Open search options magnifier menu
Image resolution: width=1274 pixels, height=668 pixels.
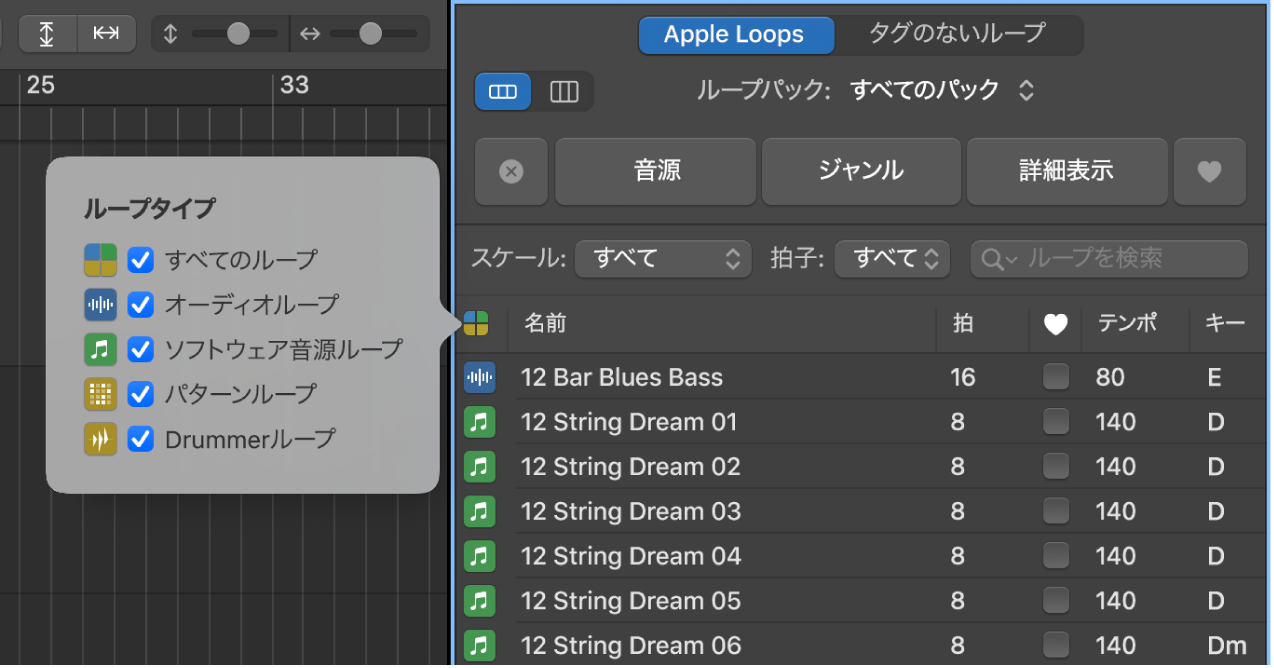(x=999, y=260)
